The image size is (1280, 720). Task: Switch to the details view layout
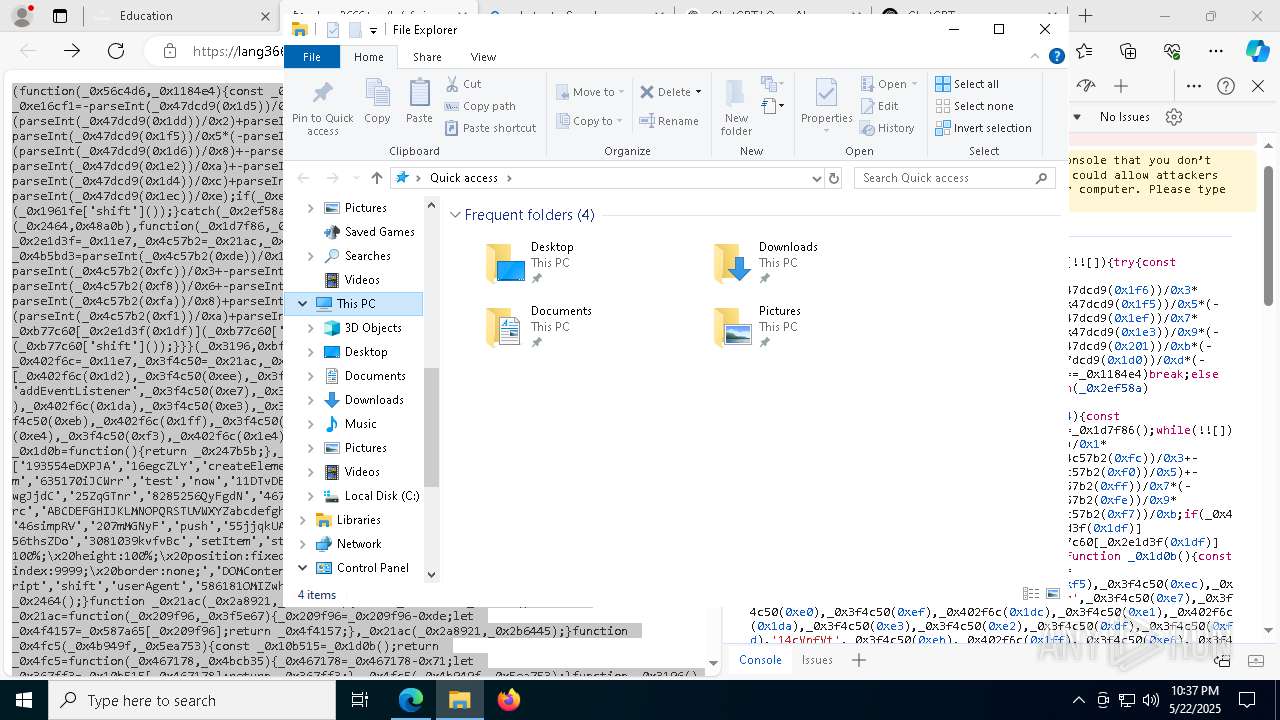[1030, 594]
